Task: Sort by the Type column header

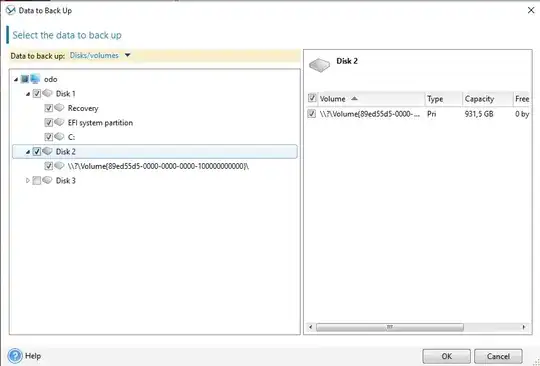Action: point(444,99)
